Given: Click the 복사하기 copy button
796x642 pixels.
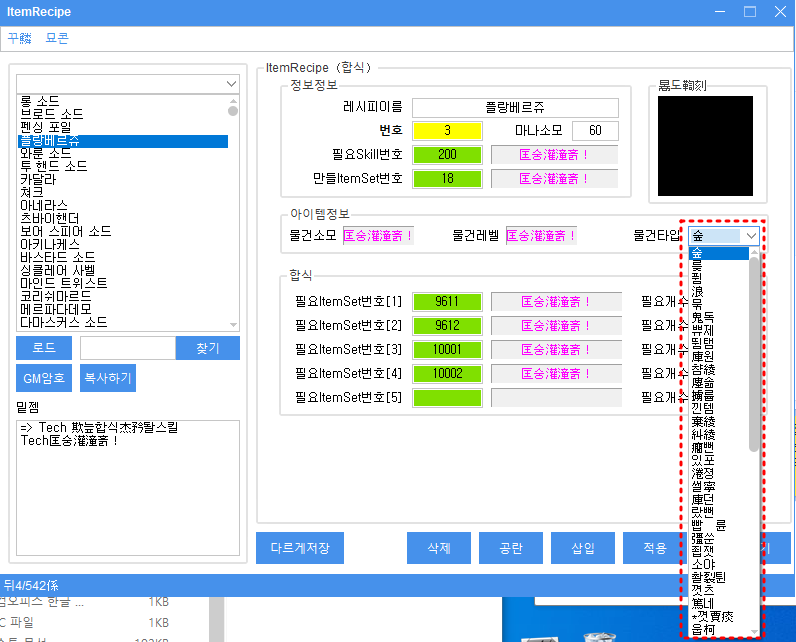Looking at the screenshot, I should point(108,378).
